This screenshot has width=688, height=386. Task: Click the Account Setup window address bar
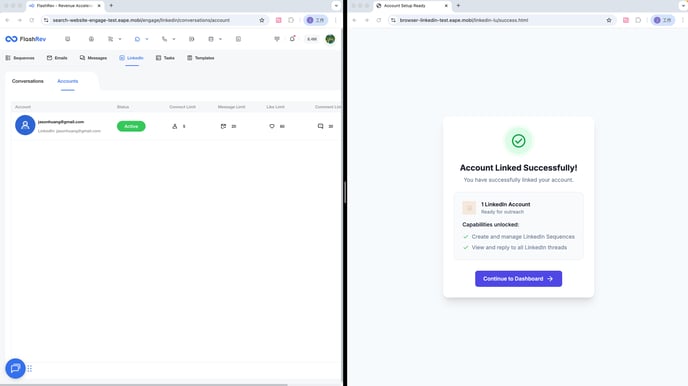(501, 20)
